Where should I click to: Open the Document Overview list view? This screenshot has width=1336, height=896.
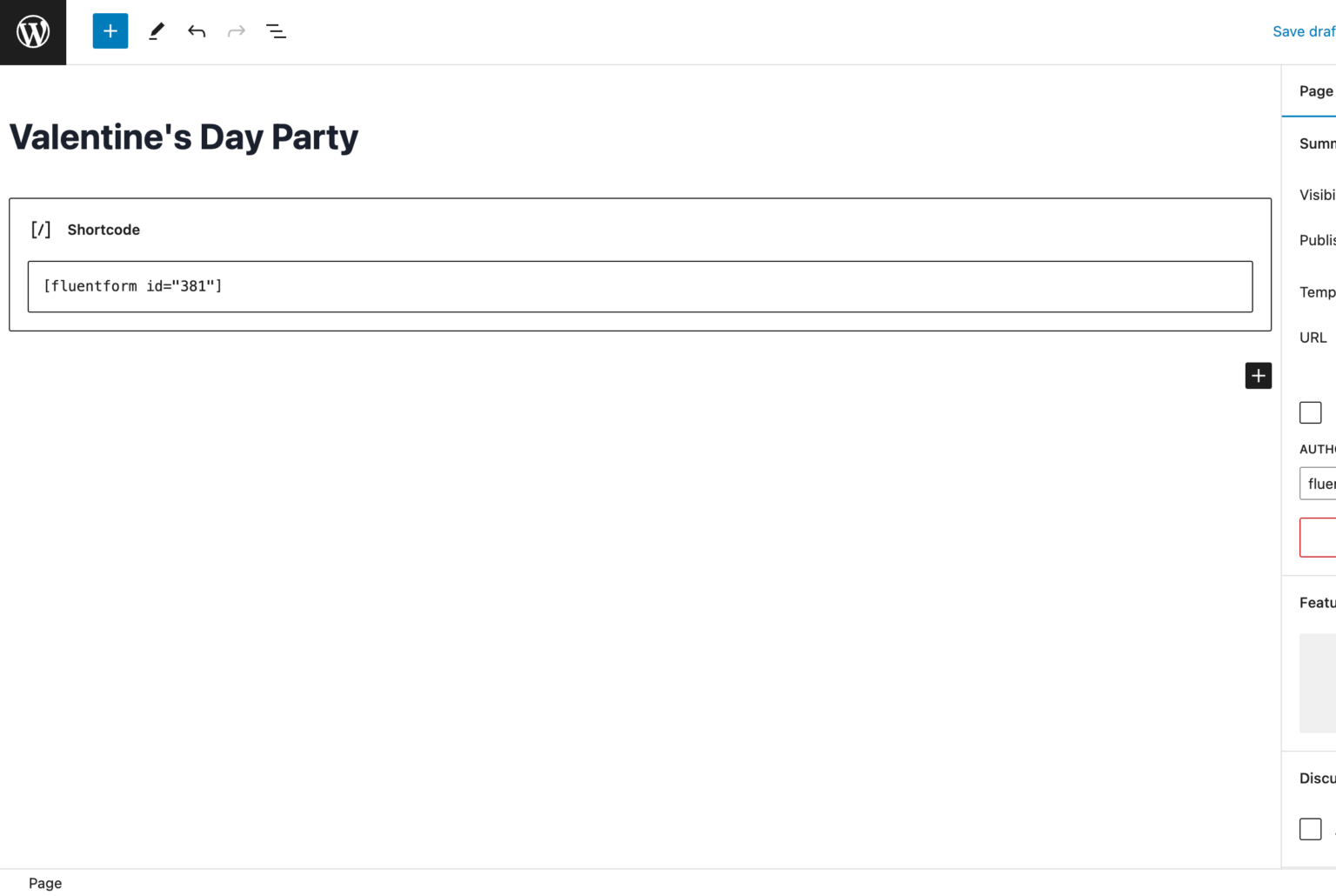[x=276, y=30]
